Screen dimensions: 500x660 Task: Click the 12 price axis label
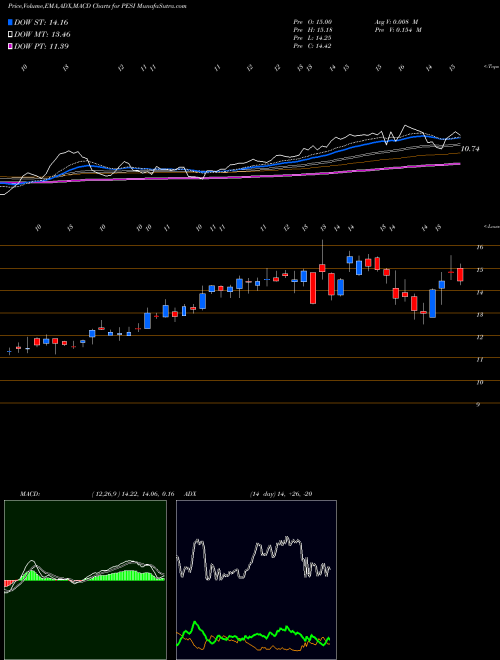tap(479, 337)
